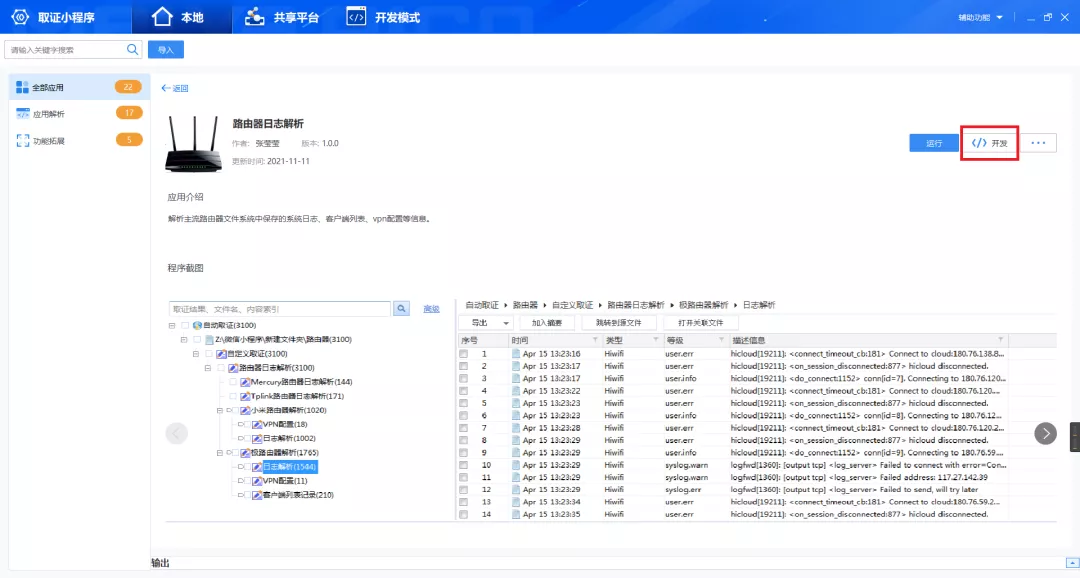The image size is (1080, 578).
Task: Select 全部应用 category in sidebar
Action: click(79, 87)
